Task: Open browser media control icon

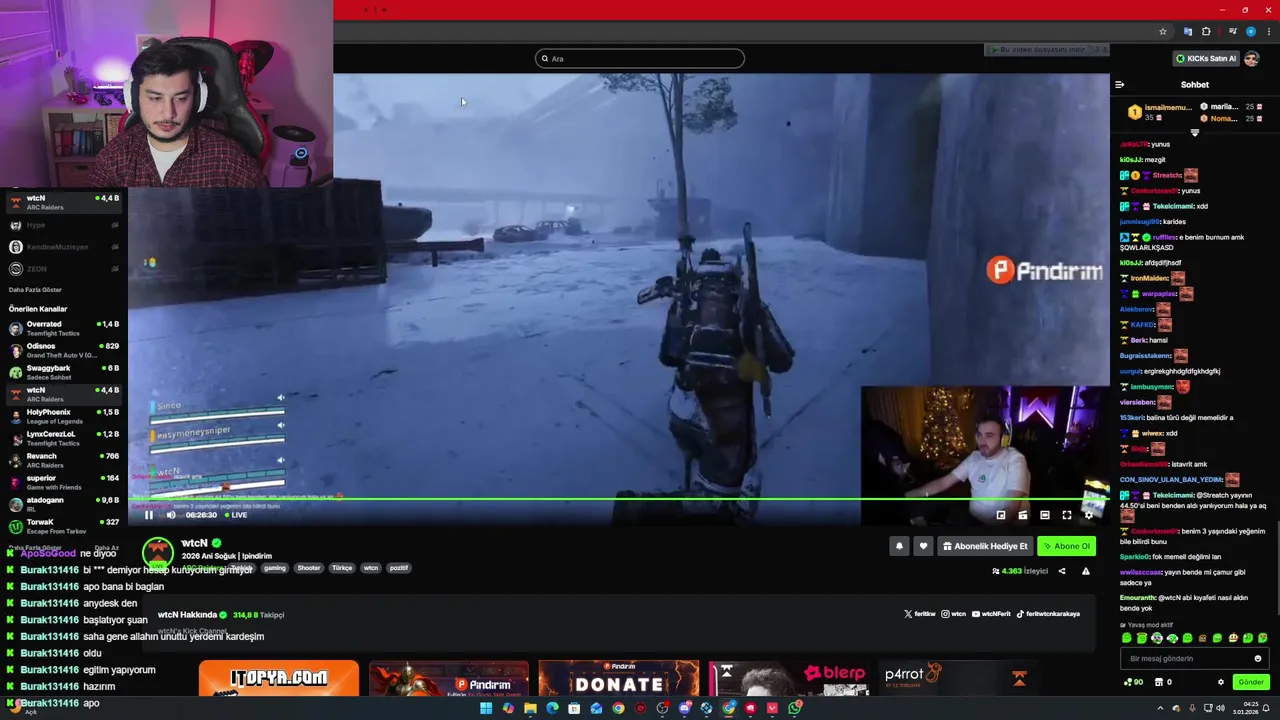Action: point(1233,32)
